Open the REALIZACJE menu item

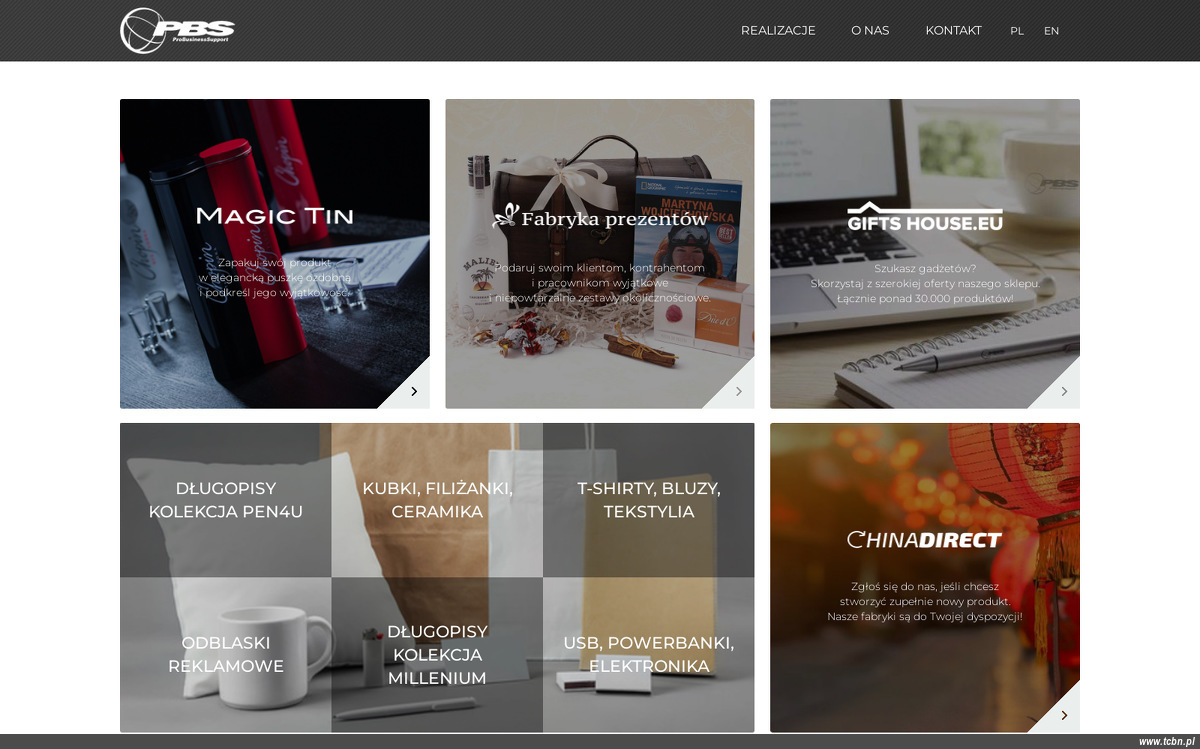tap(778, 30)
